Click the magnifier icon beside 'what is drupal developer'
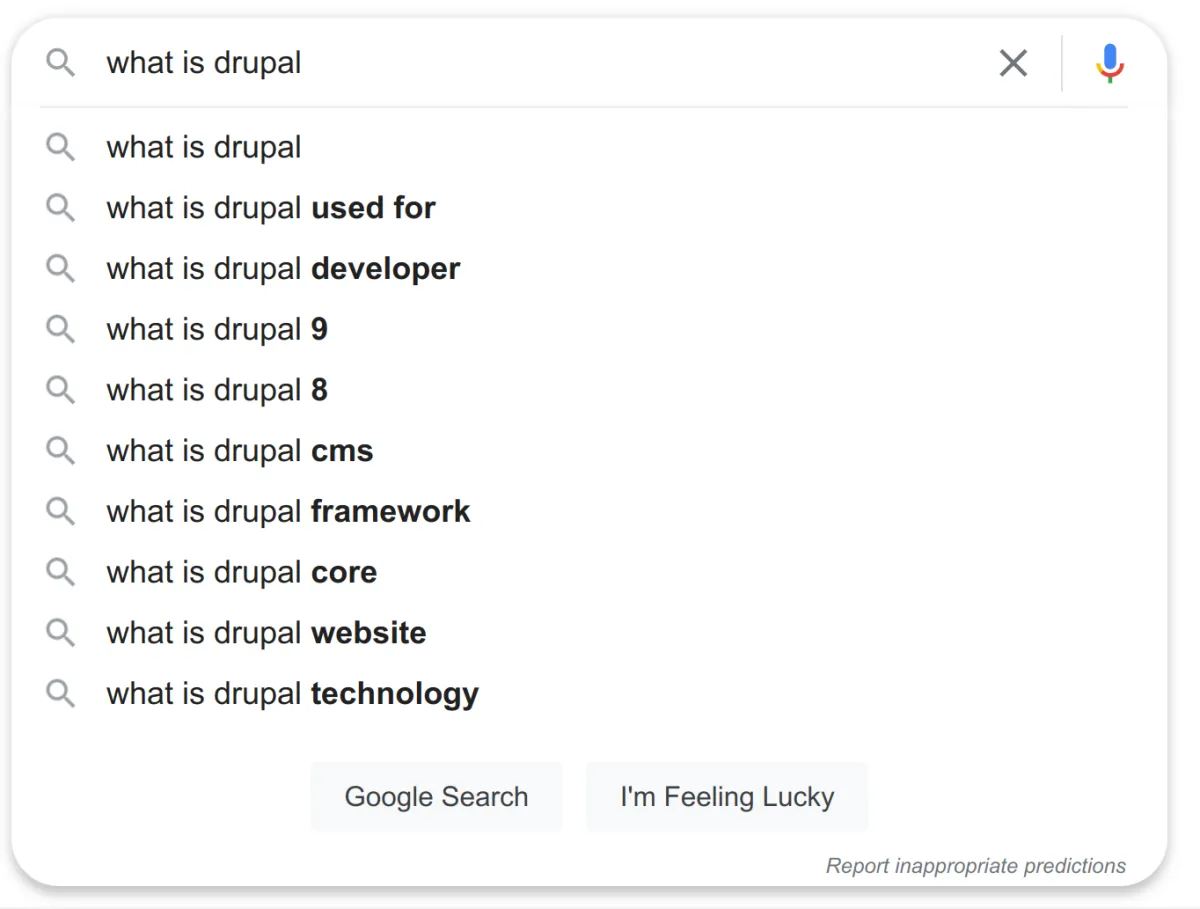Screen dimensions: 1200x909 (61, 269)
